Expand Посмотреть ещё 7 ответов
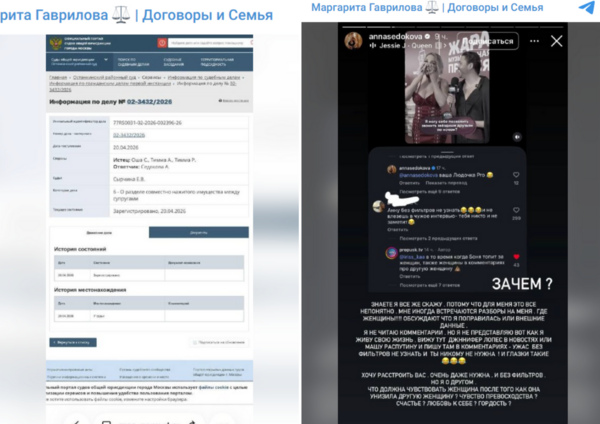The width and height of the screenshot is (600, 424). (430, 285)
